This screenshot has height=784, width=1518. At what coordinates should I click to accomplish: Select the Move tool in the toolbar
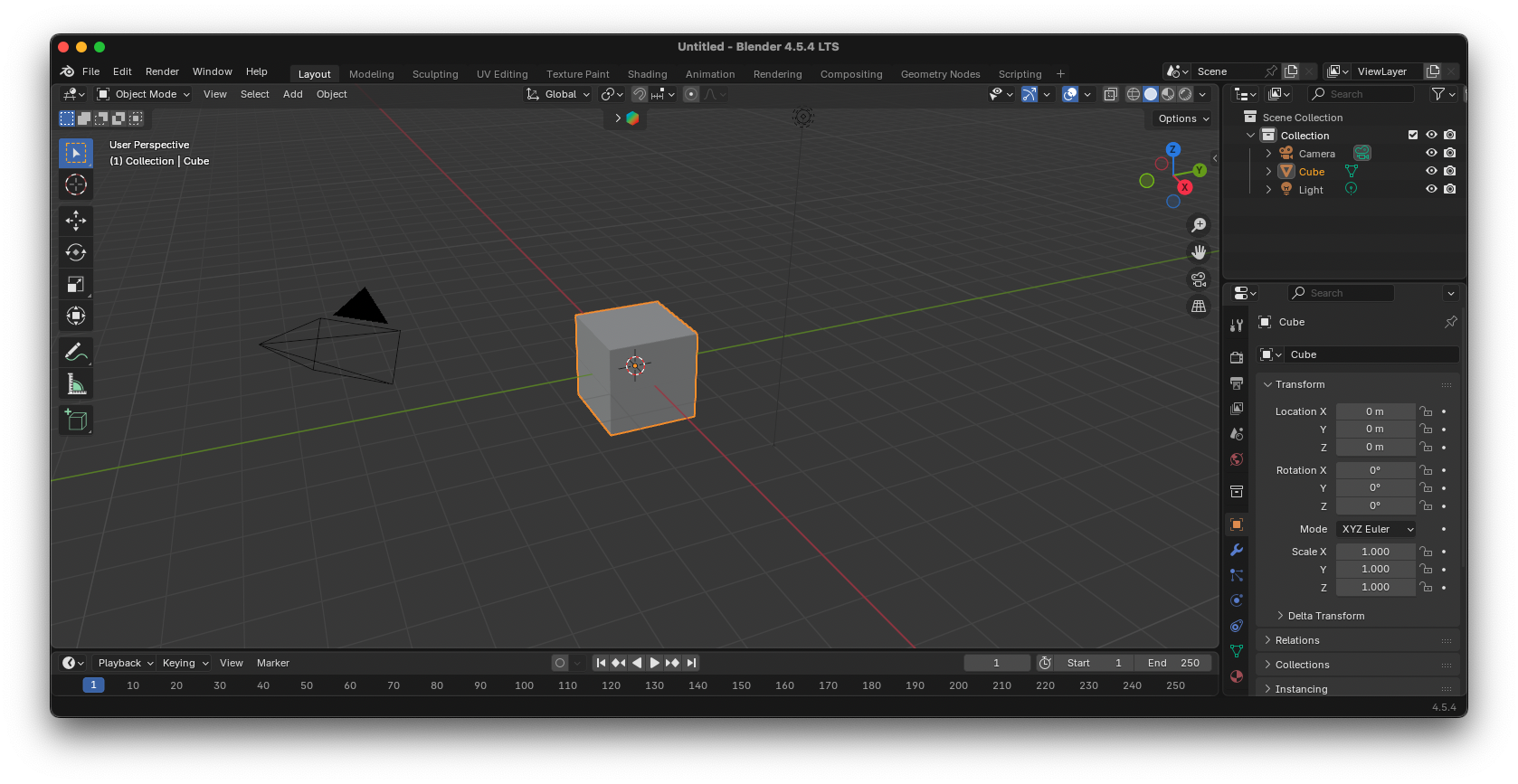pos(76,221)
